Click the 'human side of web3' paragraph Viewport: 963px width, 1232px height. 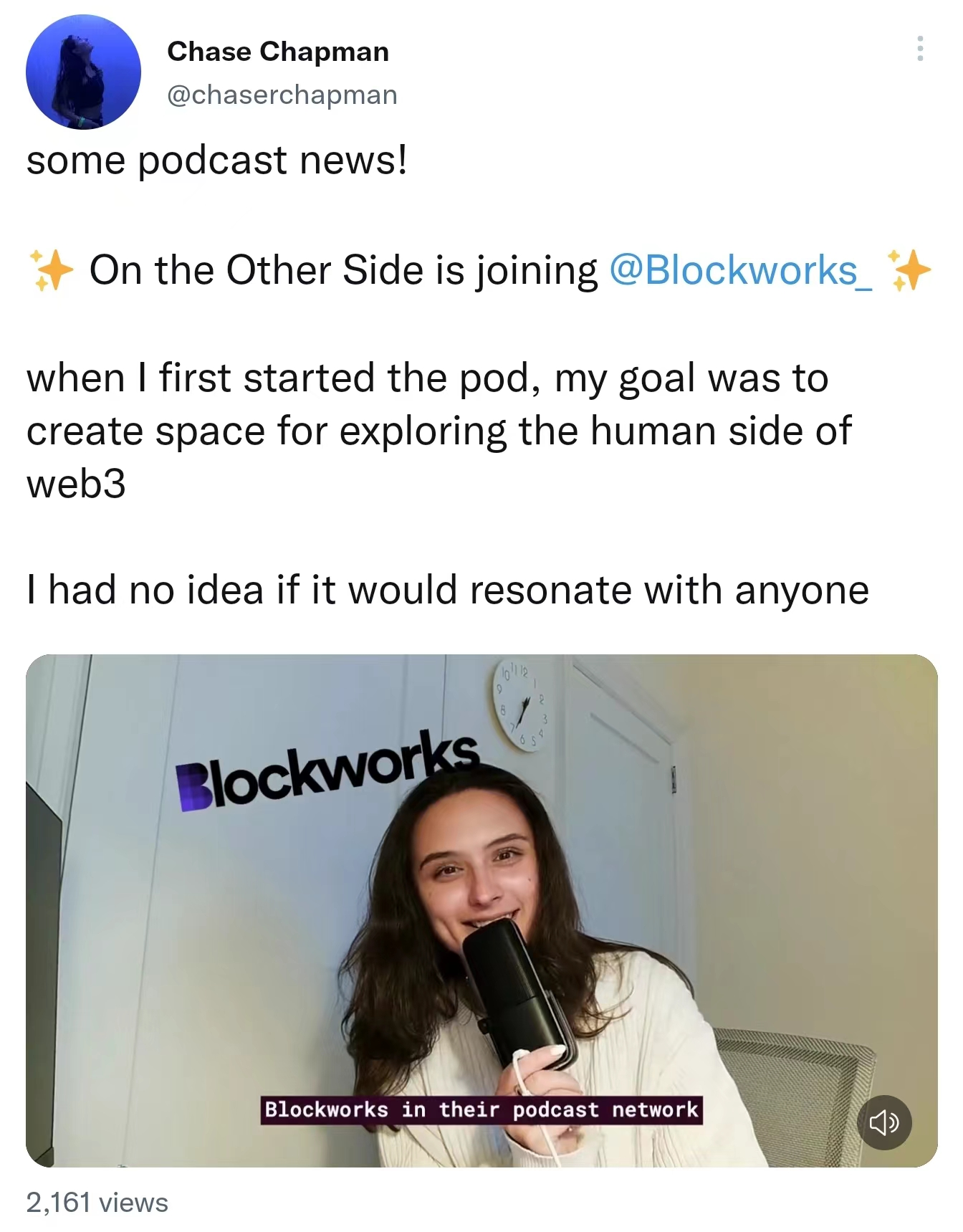pyautogui.click(x=439, y=431)
